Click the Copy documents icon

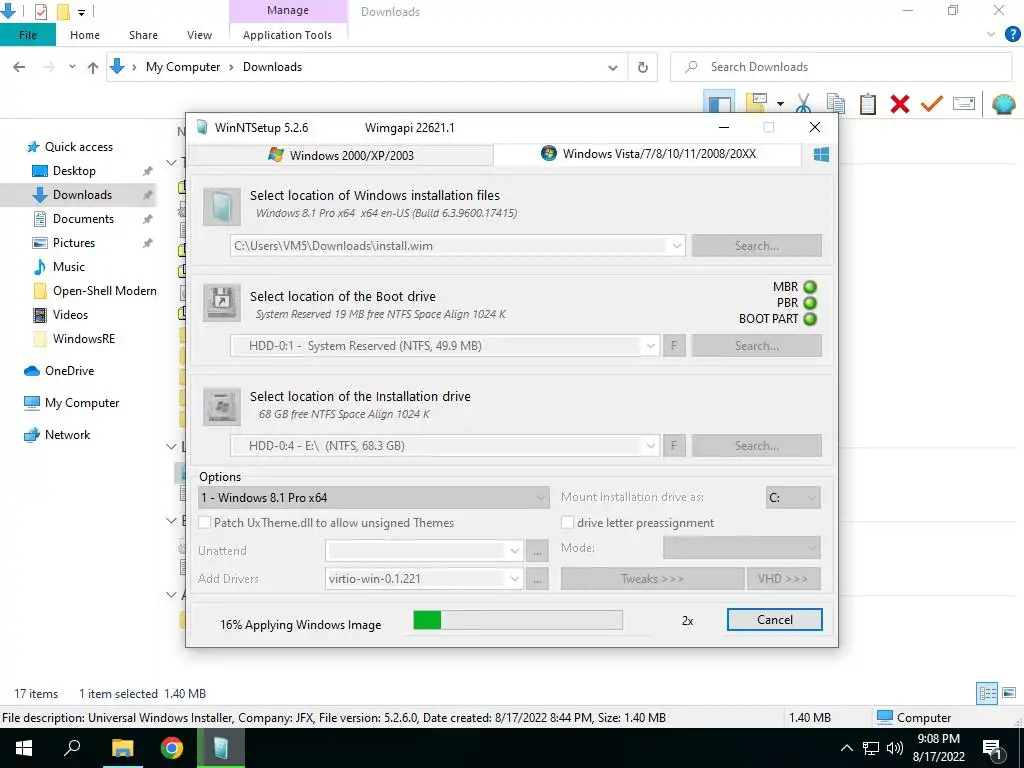836,104
